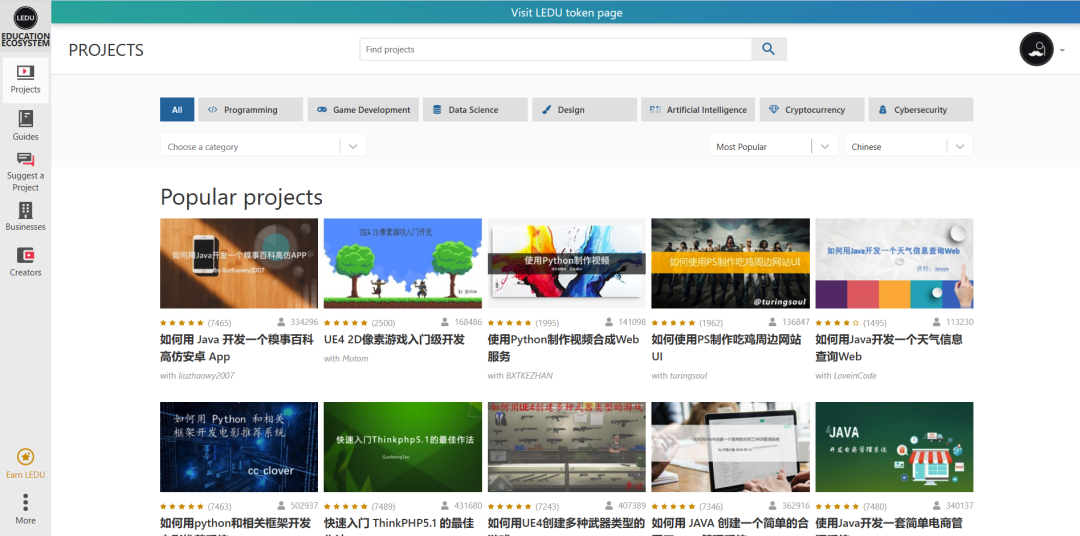Visit creator Motom
This screenshot has width=1080, height=536.
pyautogui.click(x=355, y=358)
